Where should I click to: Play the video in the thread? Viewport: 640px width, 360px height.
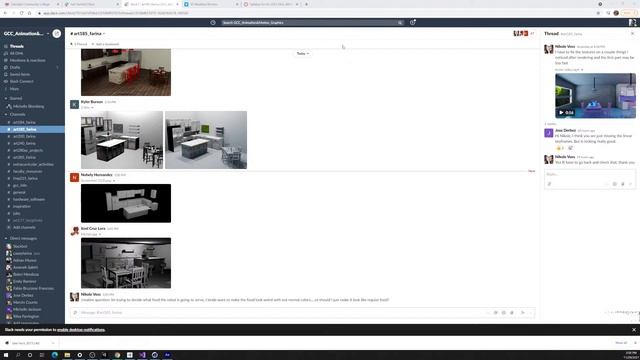coord(562,113)
